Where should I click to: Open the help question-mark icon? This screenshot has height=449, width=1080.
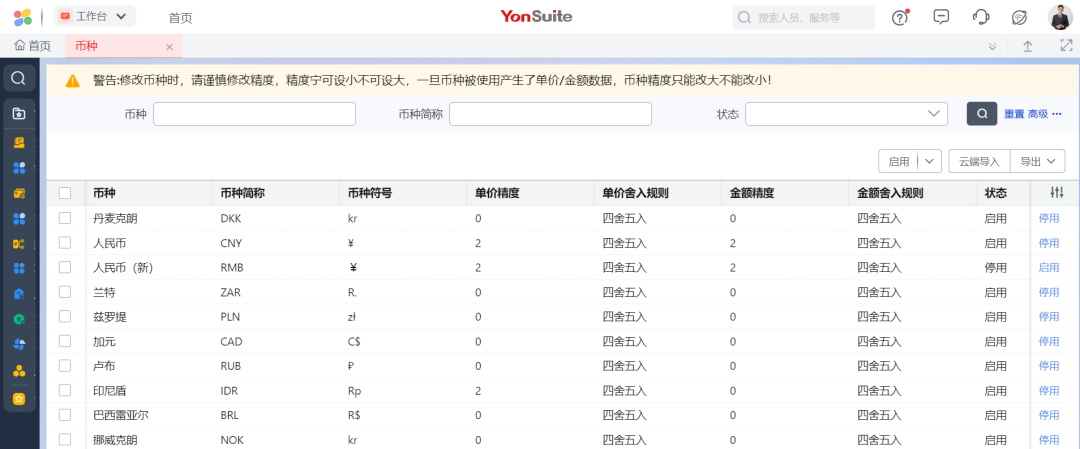pos(900,17)
